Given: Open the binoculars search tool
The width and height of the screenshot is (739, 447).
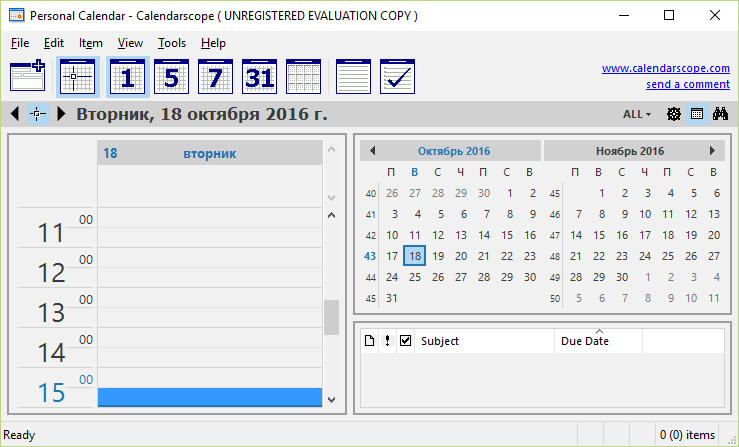Looking at the screenshot, I should tap(719, 114).
